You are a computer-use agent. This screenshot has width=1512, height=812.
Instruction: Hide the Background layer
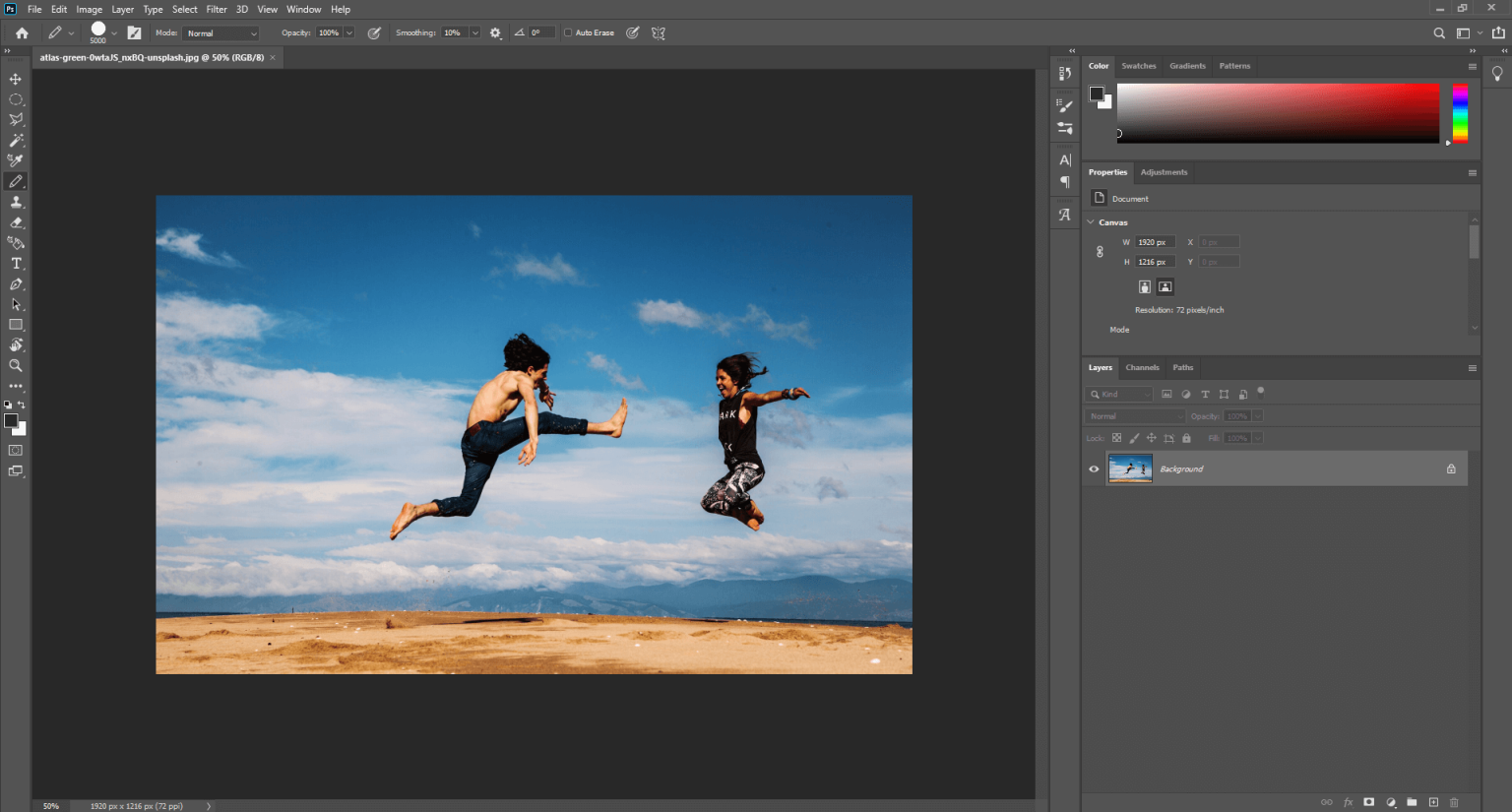(1093, 468)
